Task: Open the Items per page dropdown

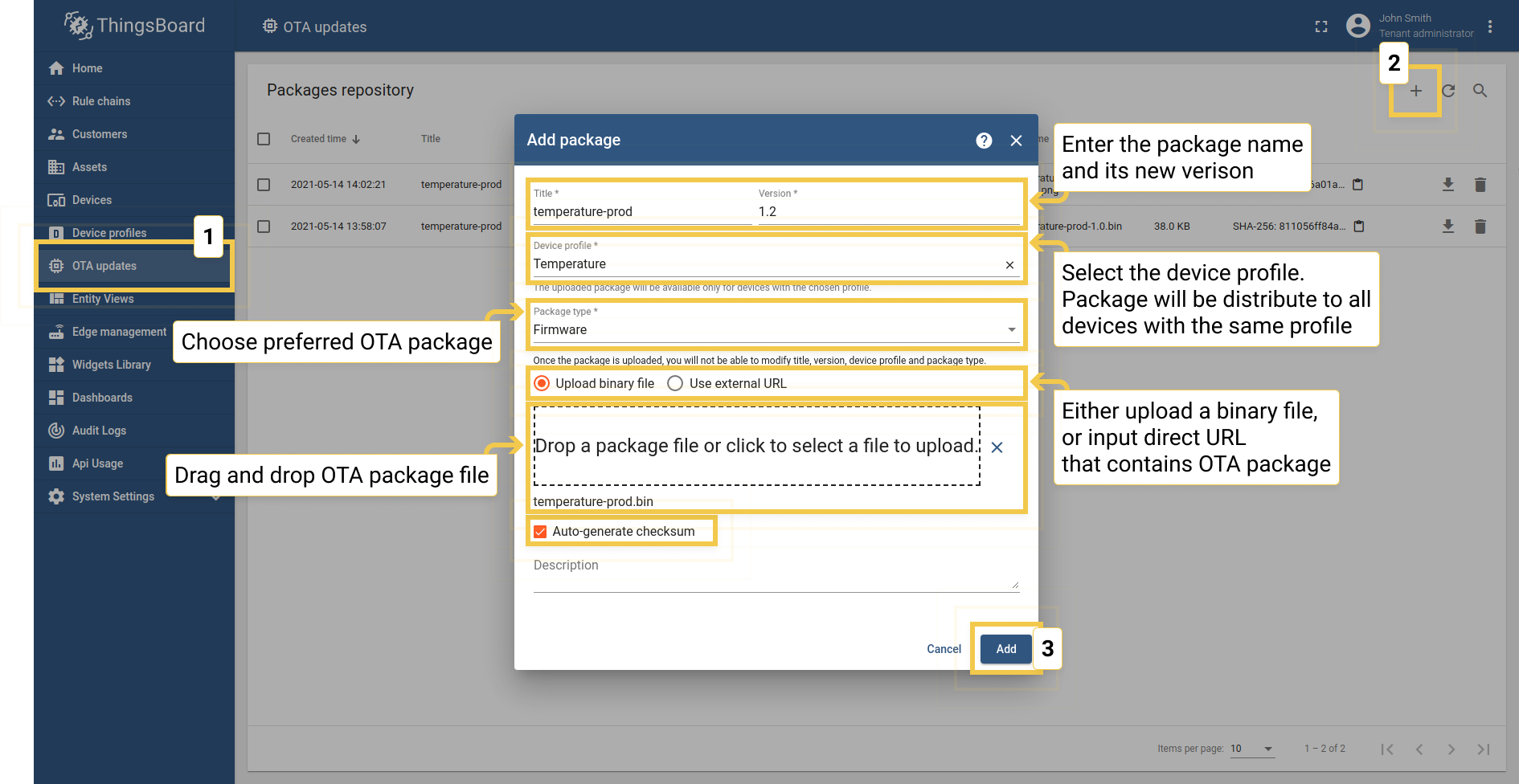Action: tap(1252, 748)
